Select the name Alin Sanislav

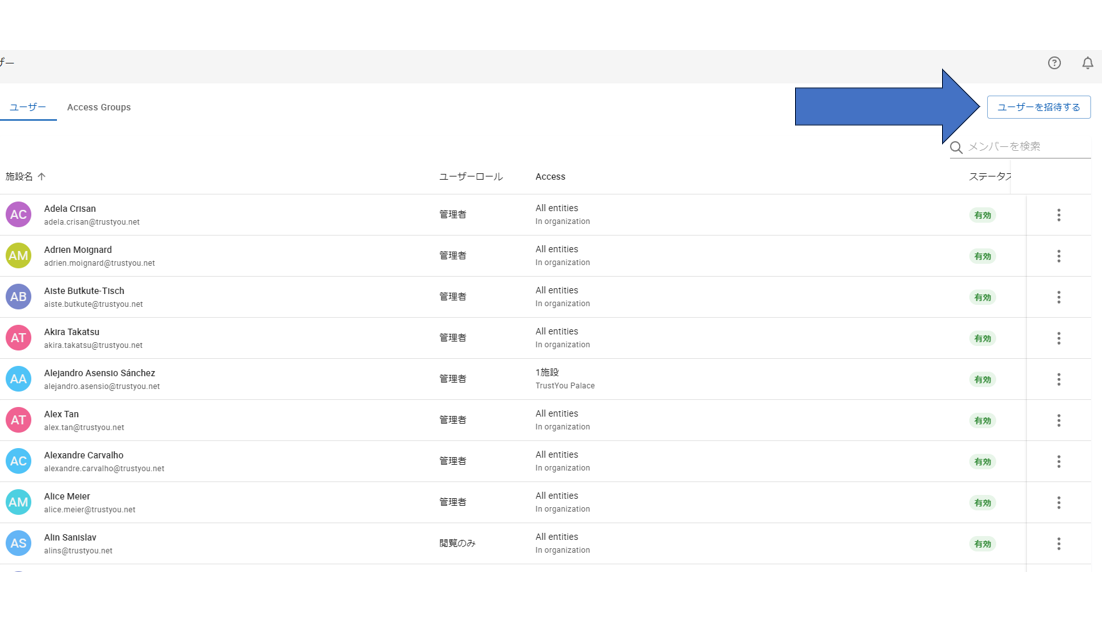pos(70,538)
